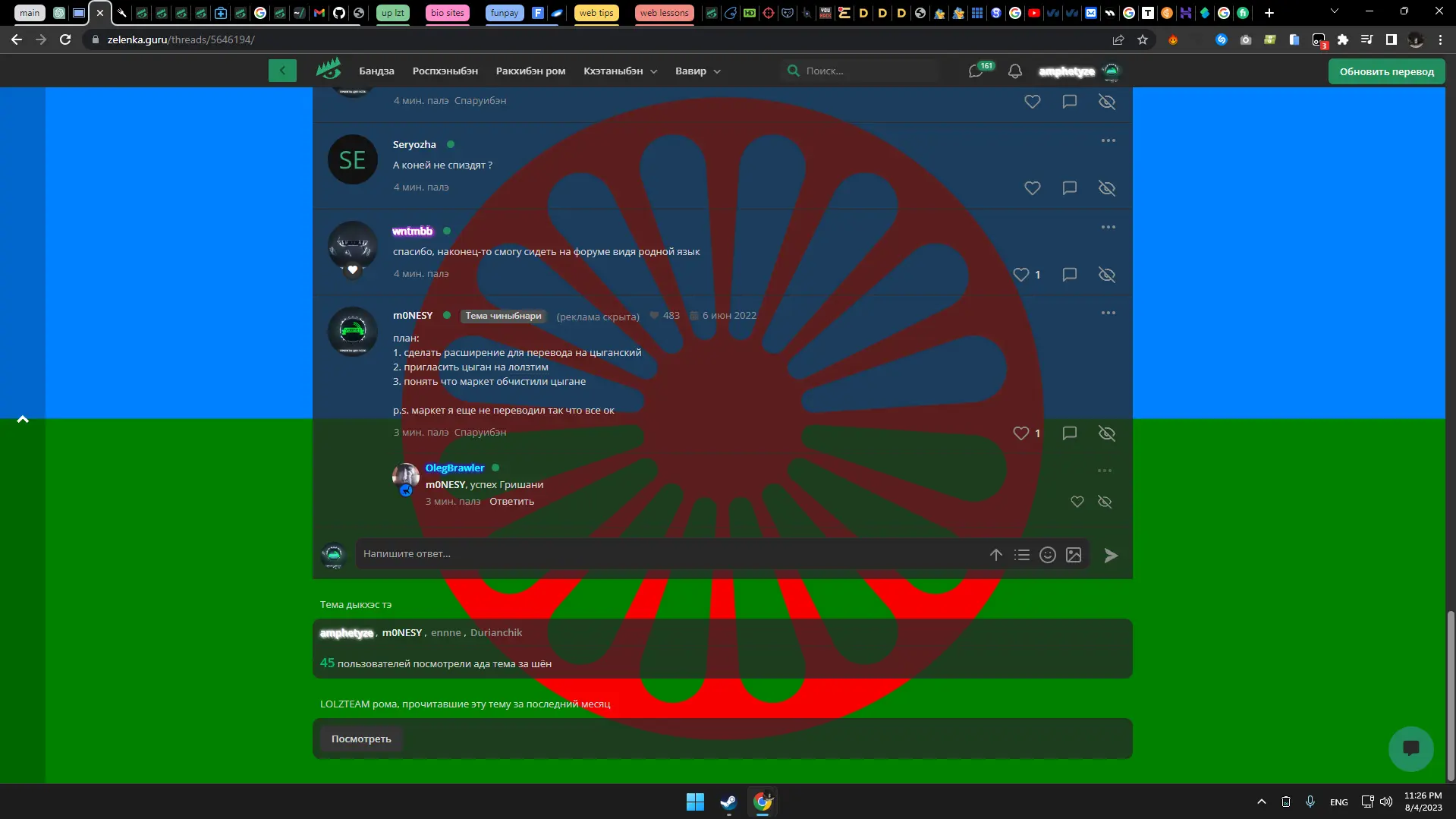
Task: Reply to wntmbb's comment via the speech bubble icon
Action: (1070, 274)
